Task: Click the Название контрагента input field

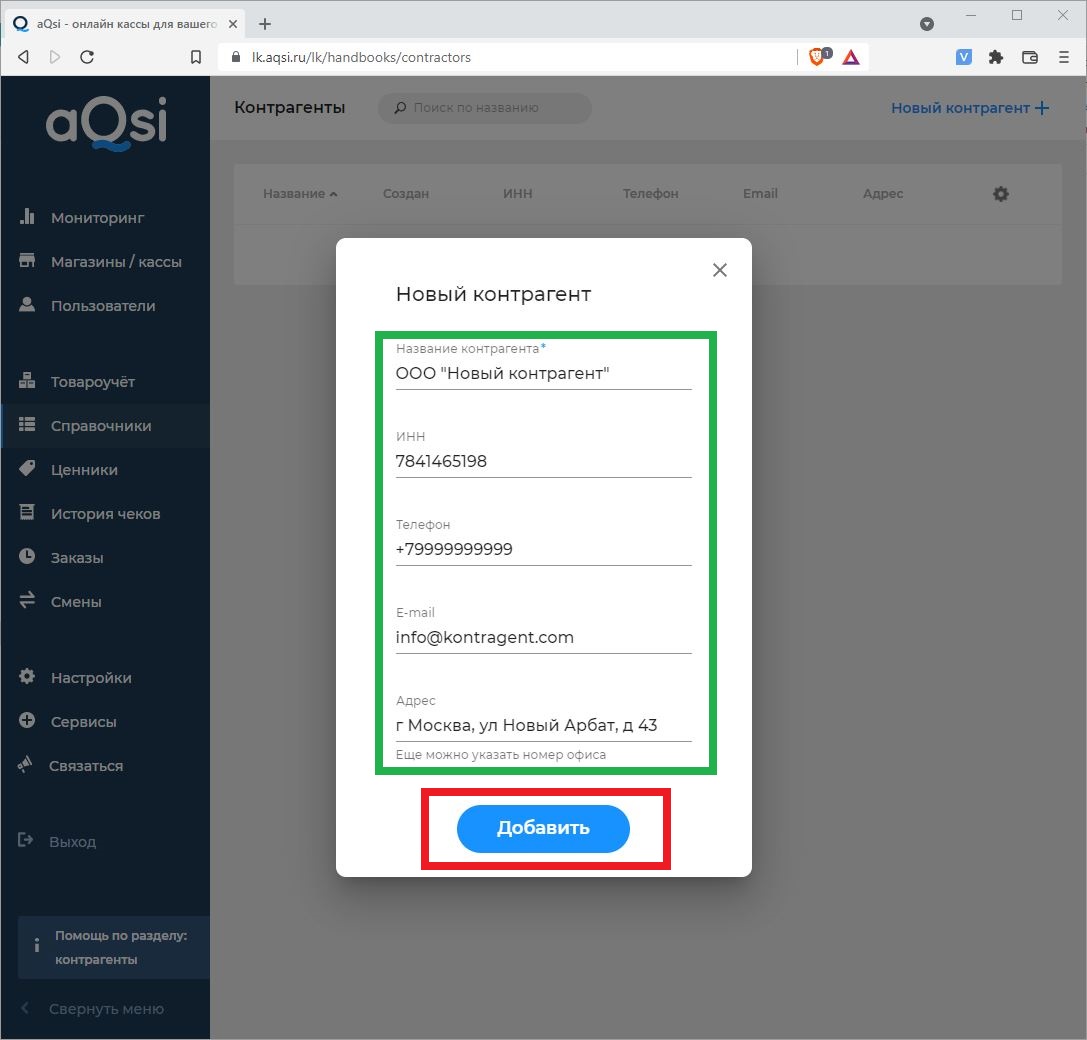Action: tap(543, 374)
